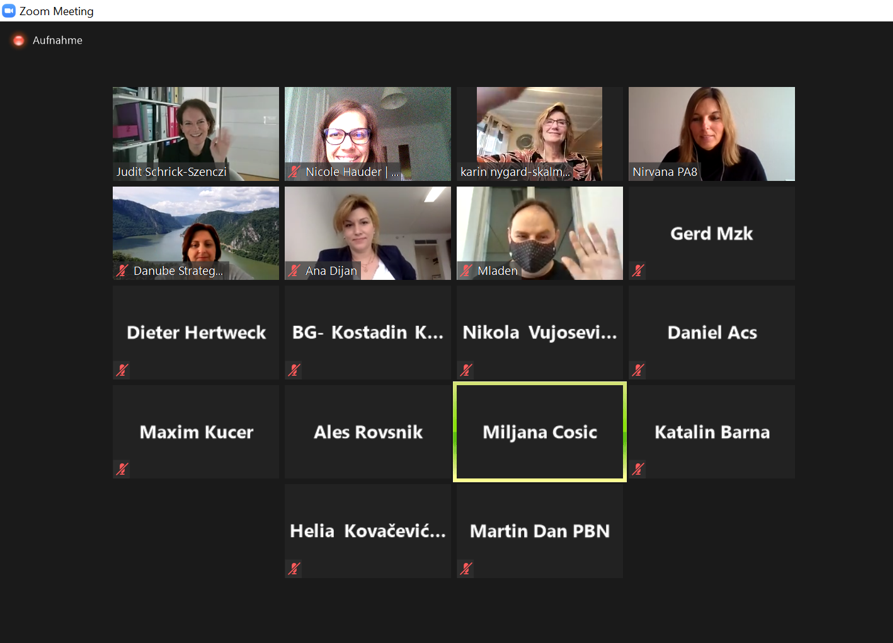Click muted mic icon on Maxim Kucer tile
This screenshot has width=893, height=643.
coord(122,469)
